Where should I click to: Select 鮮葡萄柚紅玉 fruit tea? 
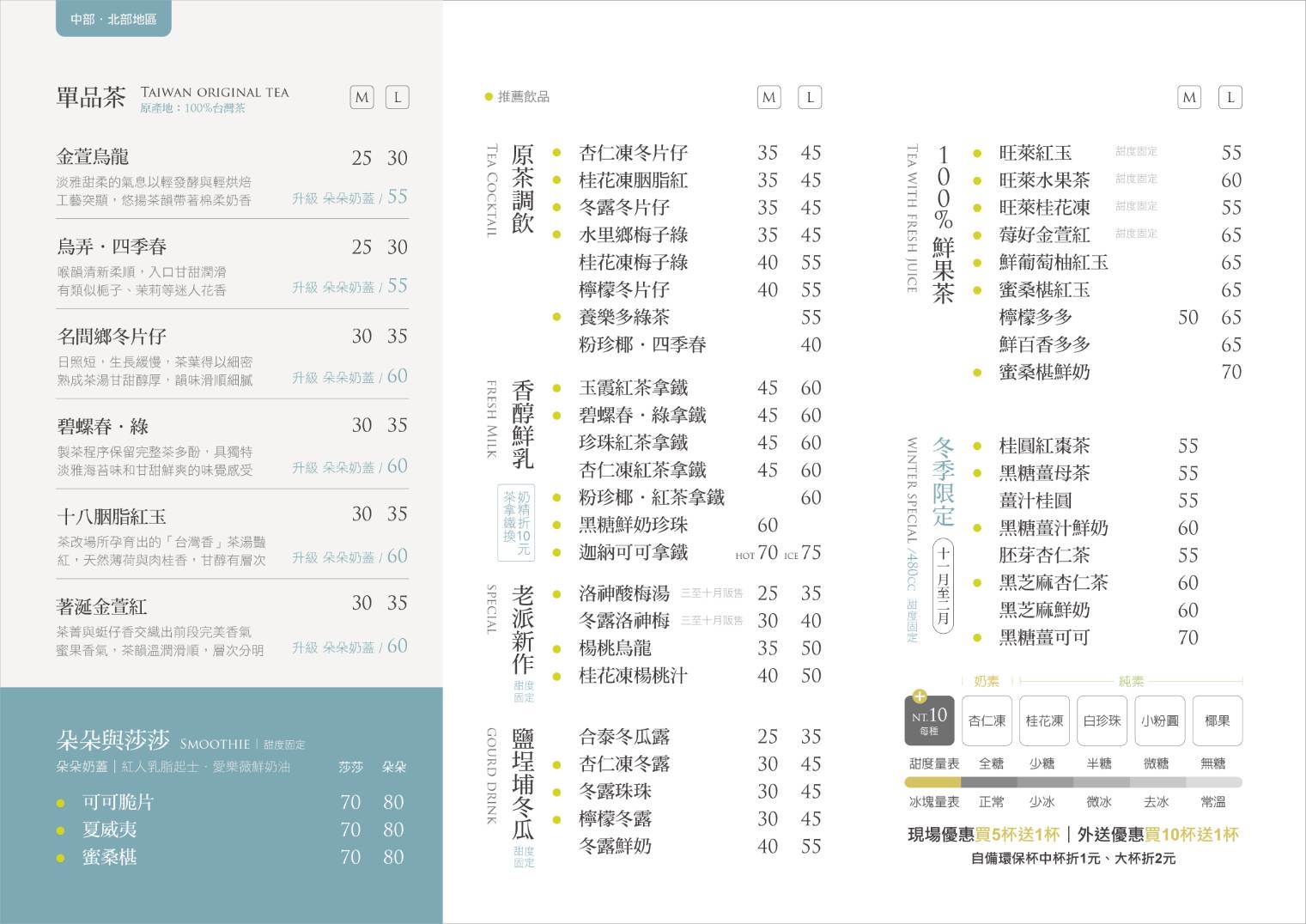tap(1054, 263)
